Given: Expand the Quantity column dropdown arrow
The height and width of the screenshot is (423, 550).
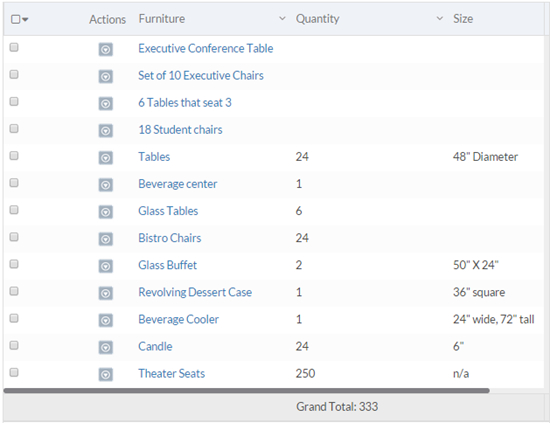Looking at the screenshot, I should tap(440, 18).
